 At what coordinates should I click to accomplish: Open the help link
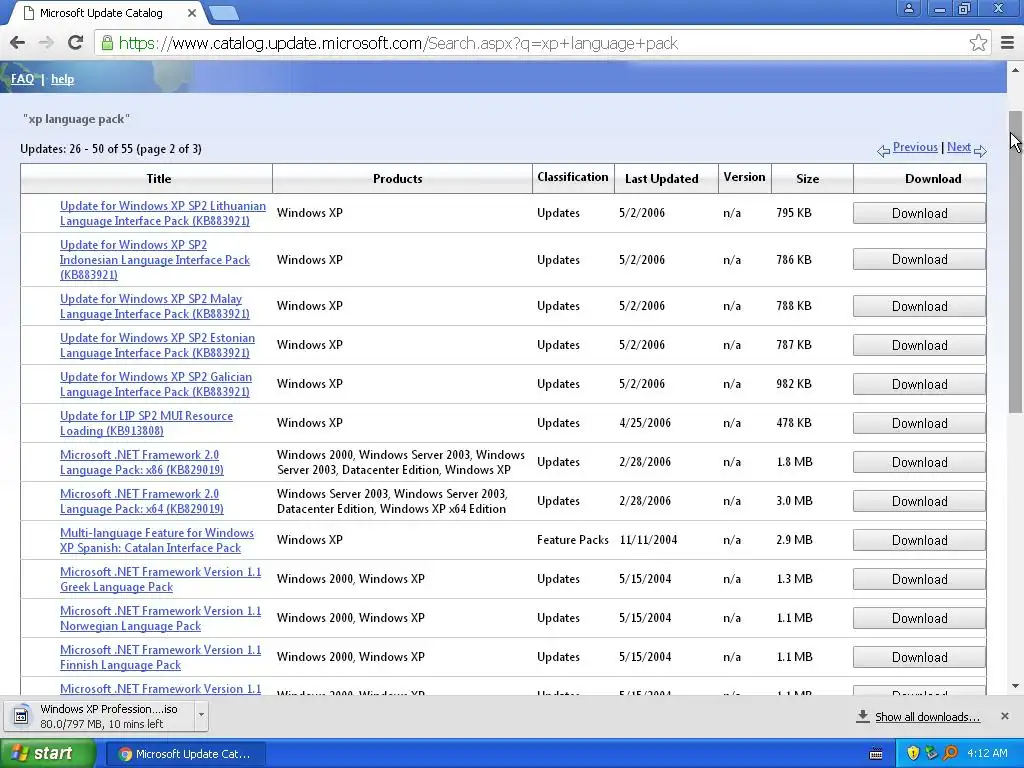[x=63, y=79]
